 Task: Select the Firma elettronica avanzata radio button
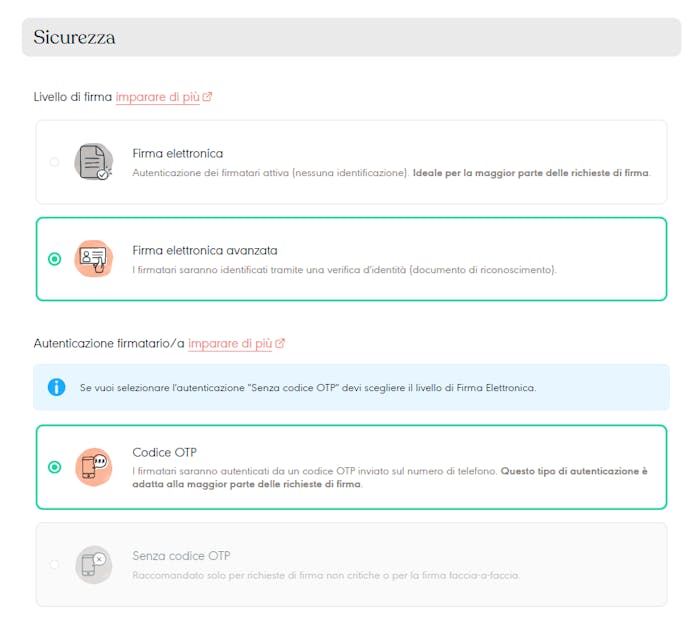(x=54, y=259)
